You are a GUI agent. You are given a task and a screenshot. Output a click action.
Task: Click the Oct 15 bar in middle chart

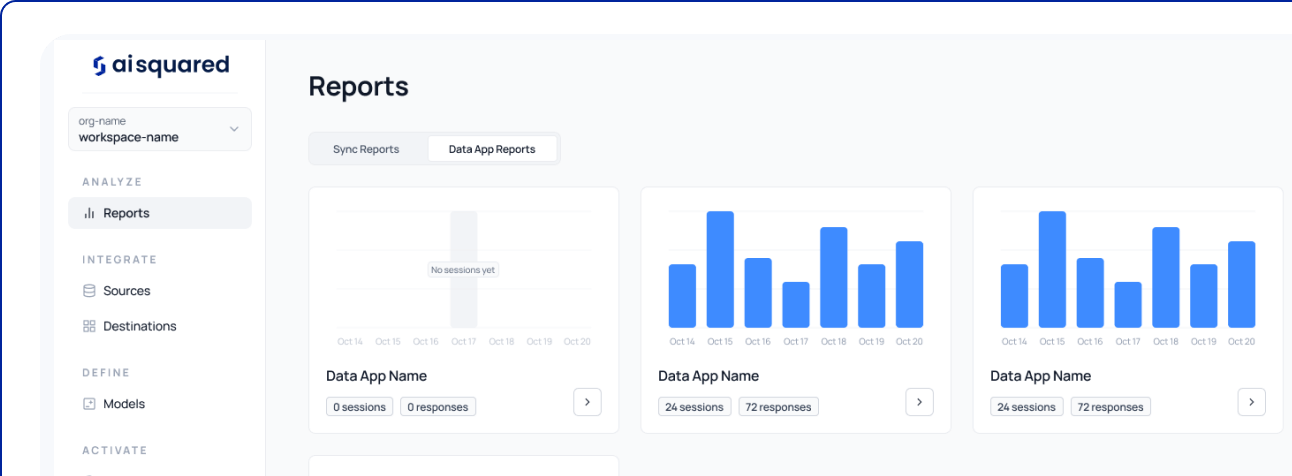(720, 269)
